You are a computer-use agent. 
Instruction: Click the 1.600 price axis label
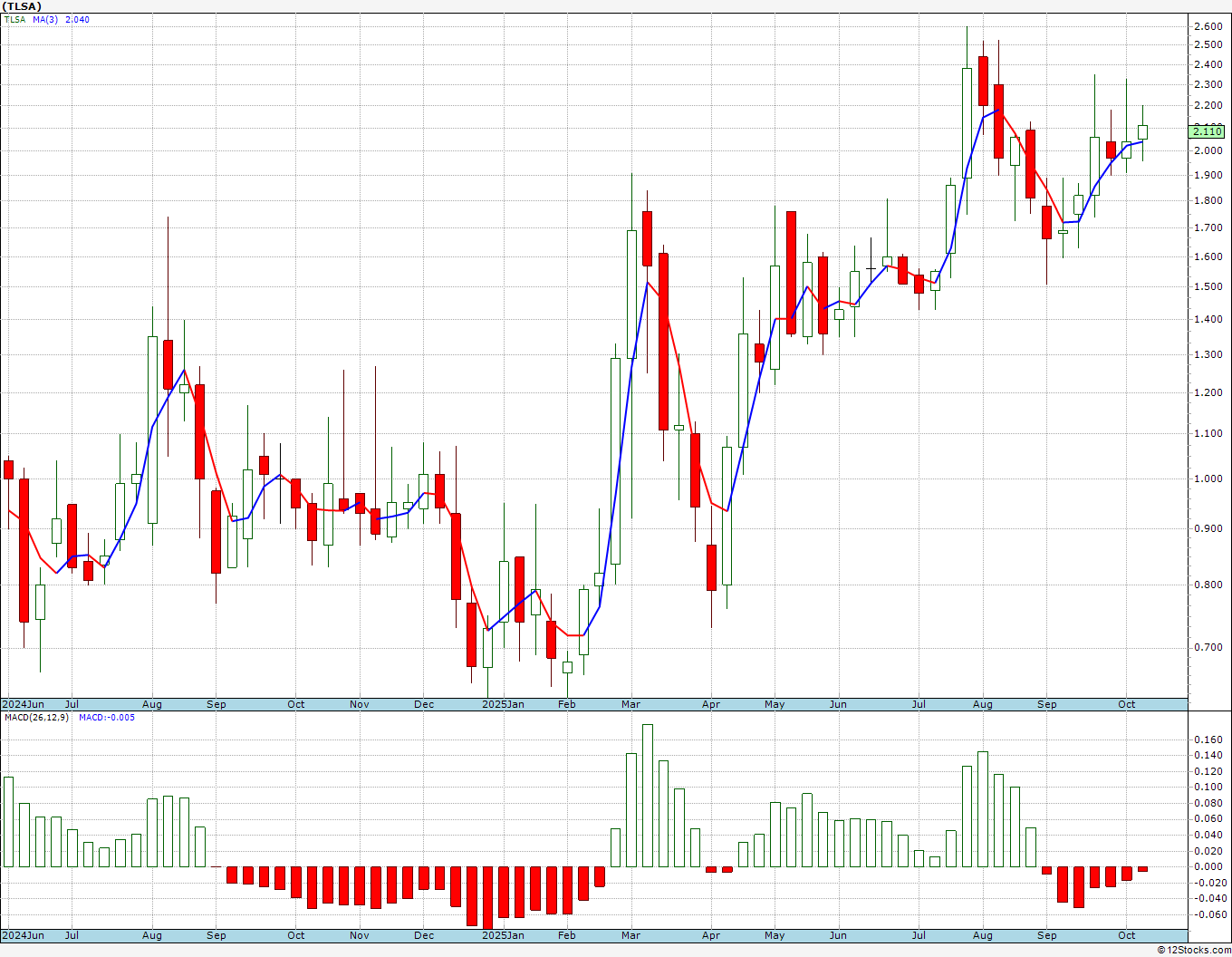tap(1208, 256)
